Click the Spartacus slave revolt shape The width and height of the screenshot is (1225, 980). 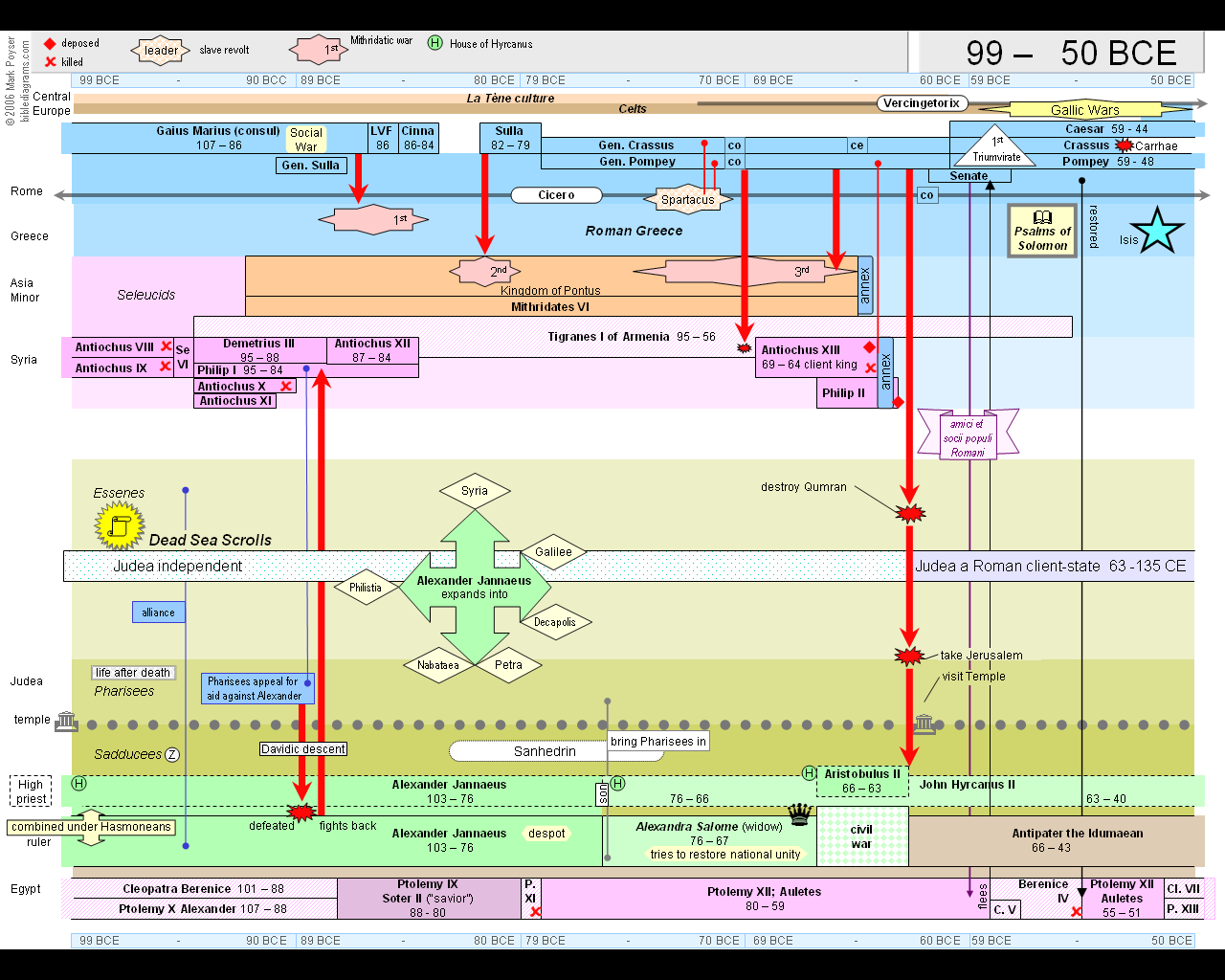[687, 199]
